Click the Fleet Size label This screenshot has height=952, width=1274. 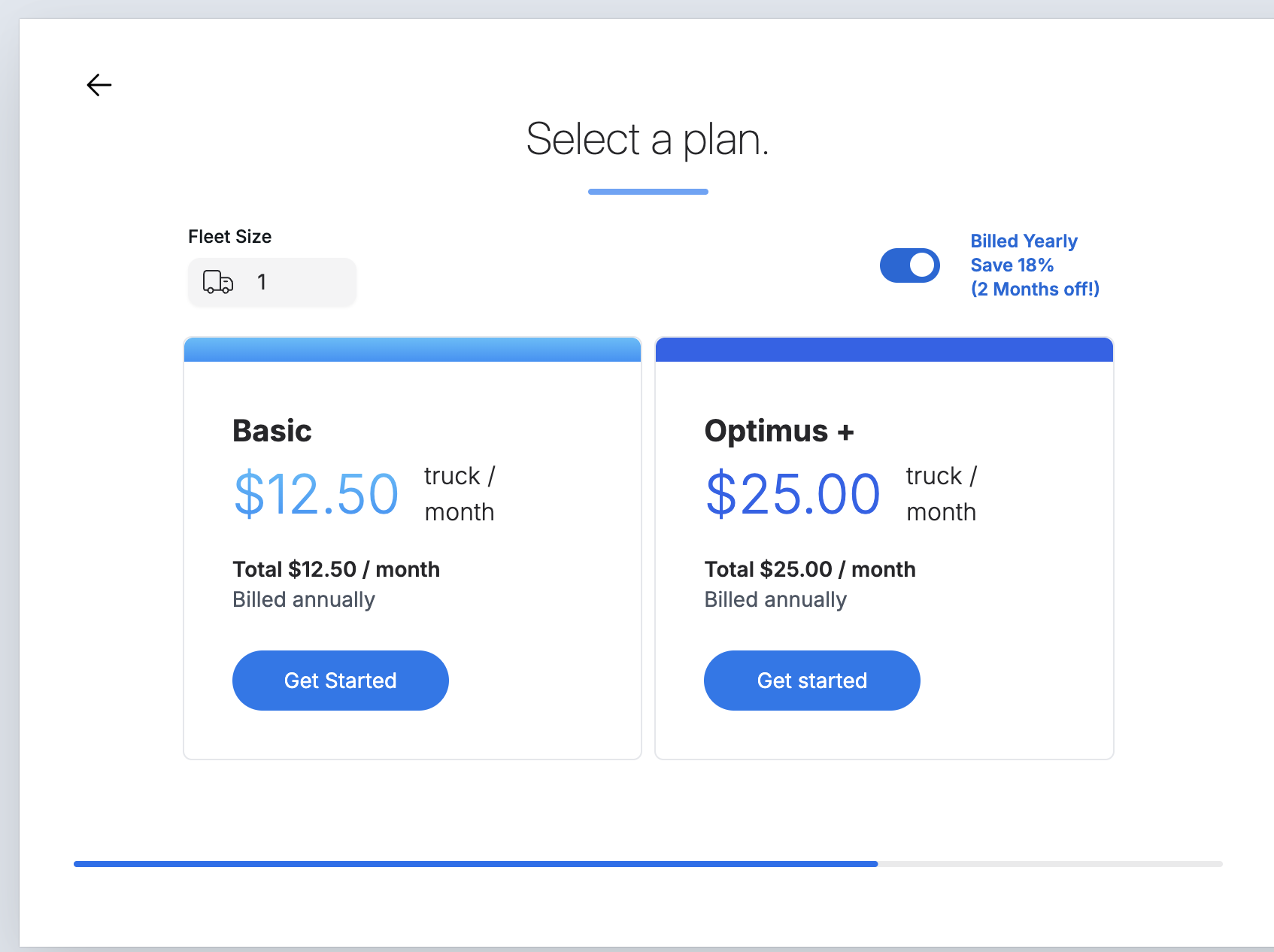[230, 237]
